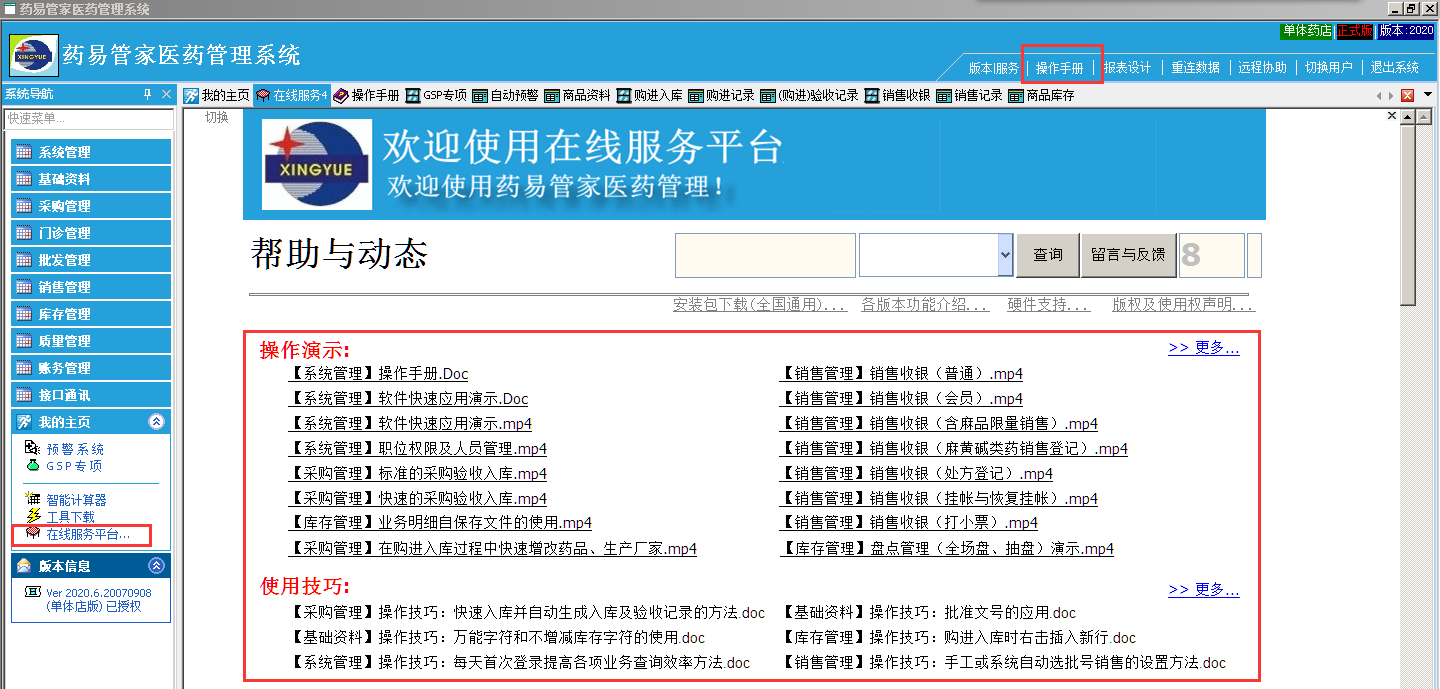Open the 版权及使用权声明 link
Image resolution: width=1440 pixels, height=689 pixels.
click(x=1183, y=305)
